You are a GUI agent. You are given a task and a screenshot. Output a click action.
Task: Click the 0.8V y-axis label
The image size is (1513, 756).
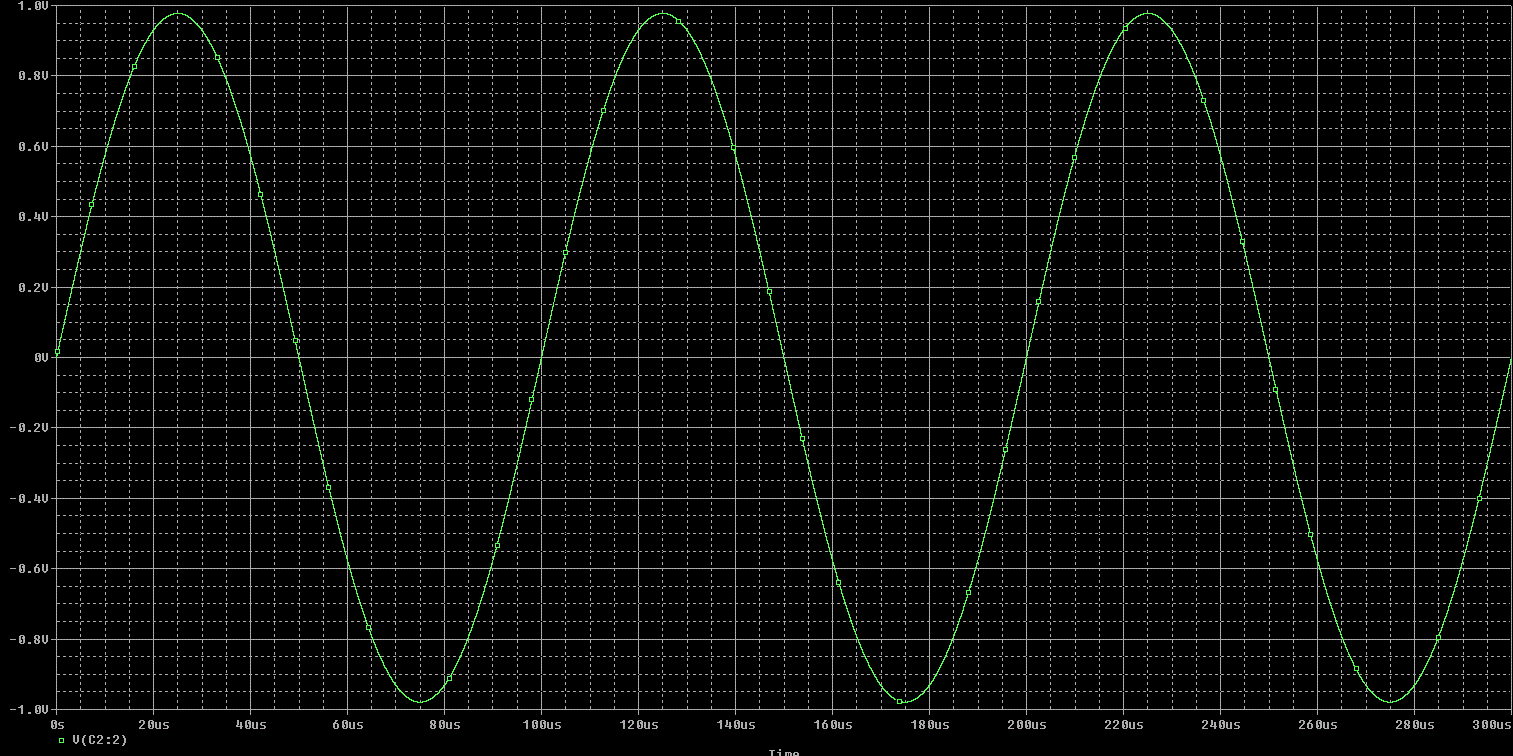[x=33, y=76]
